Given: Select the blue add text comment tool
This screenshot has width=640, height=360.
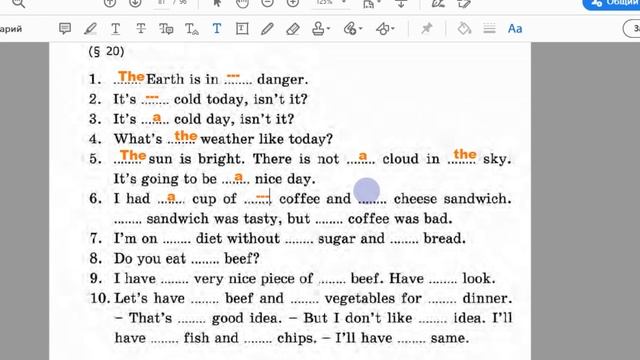Looking at the screenshot, I should [x=217, y=29].
